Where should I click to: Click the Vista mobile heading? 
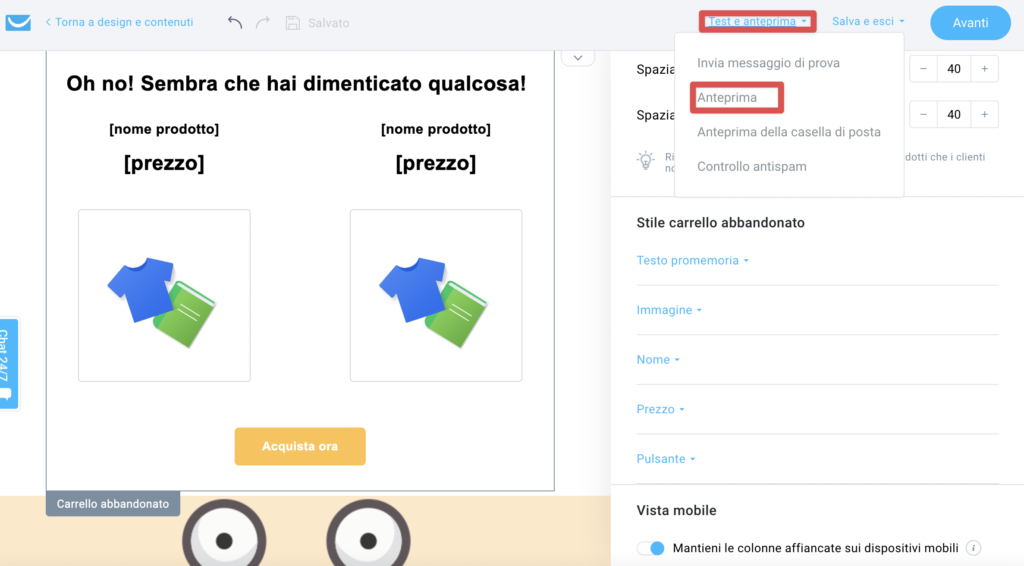click(x=676, y=511)
